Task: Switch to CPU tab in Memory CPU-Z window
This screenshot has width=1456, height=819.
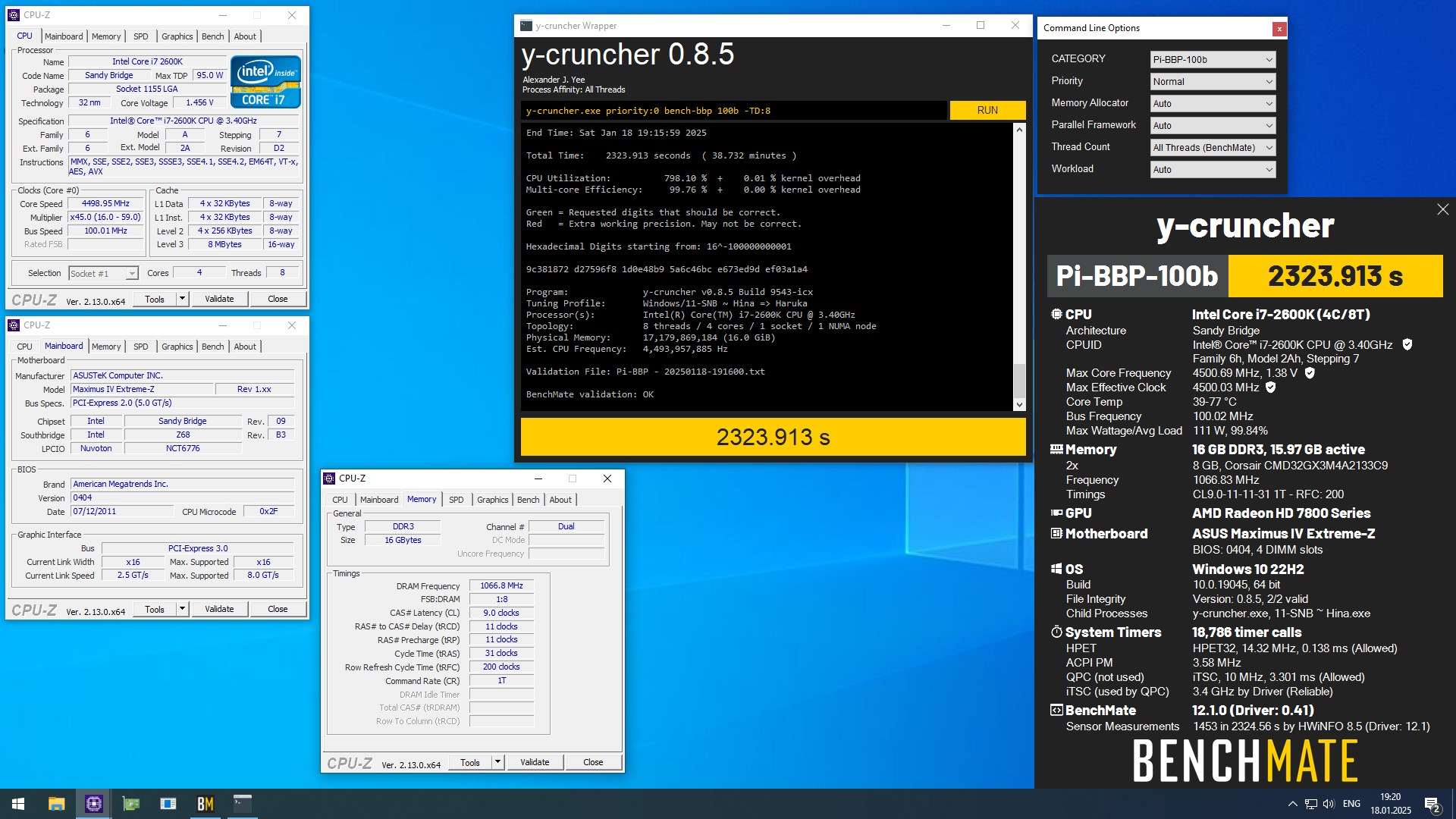Action: pyautogui.click(x=340, y=500)
